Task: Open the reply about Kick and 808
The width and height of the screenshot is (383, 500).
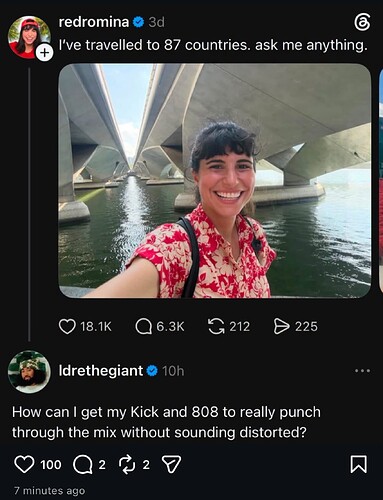Action: click(x=166, y=422)
